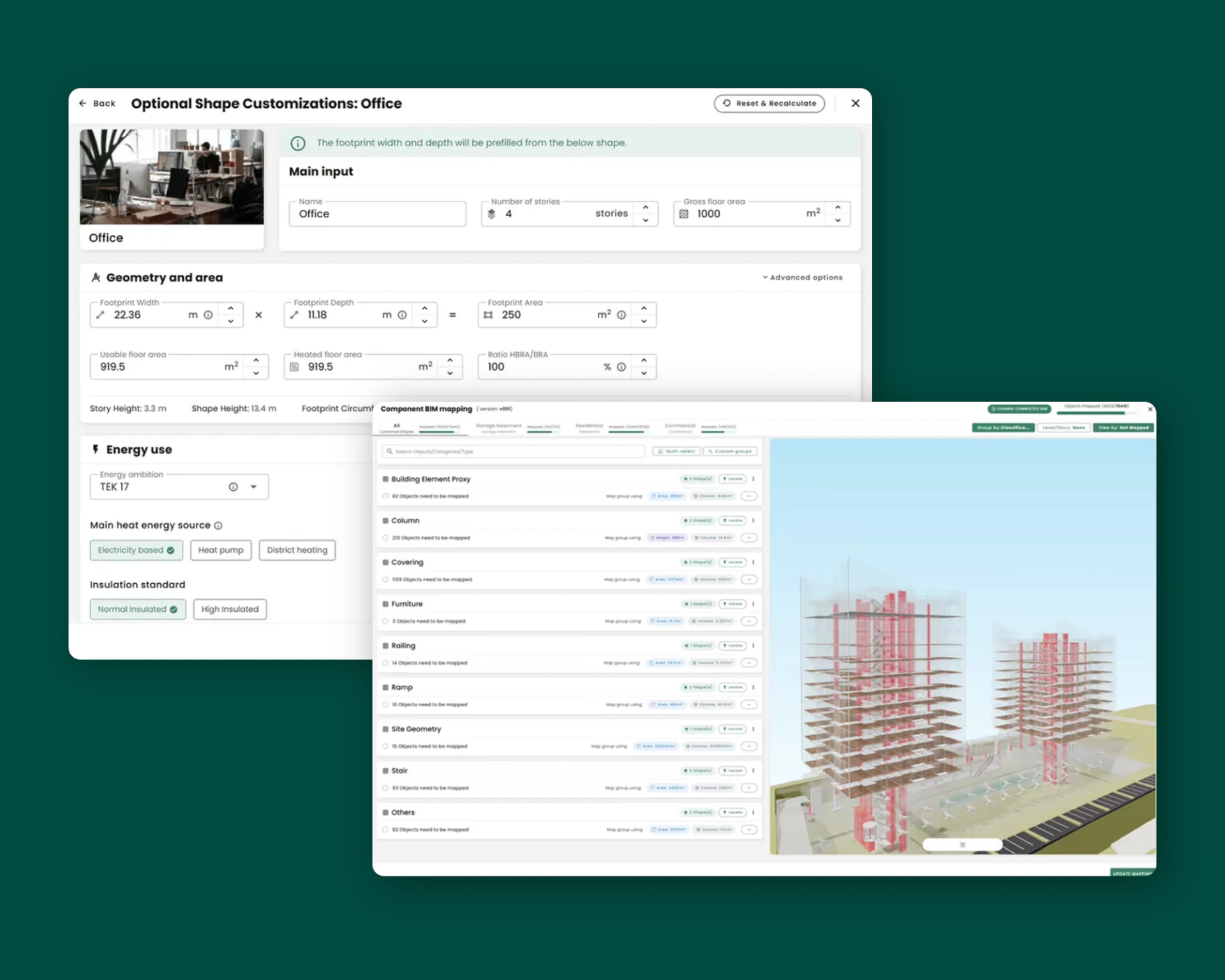This screenshot has height=980, width=1225.
Task: Click three-dot menu on Building Element Proxy row
Action: tap(754, 479)
